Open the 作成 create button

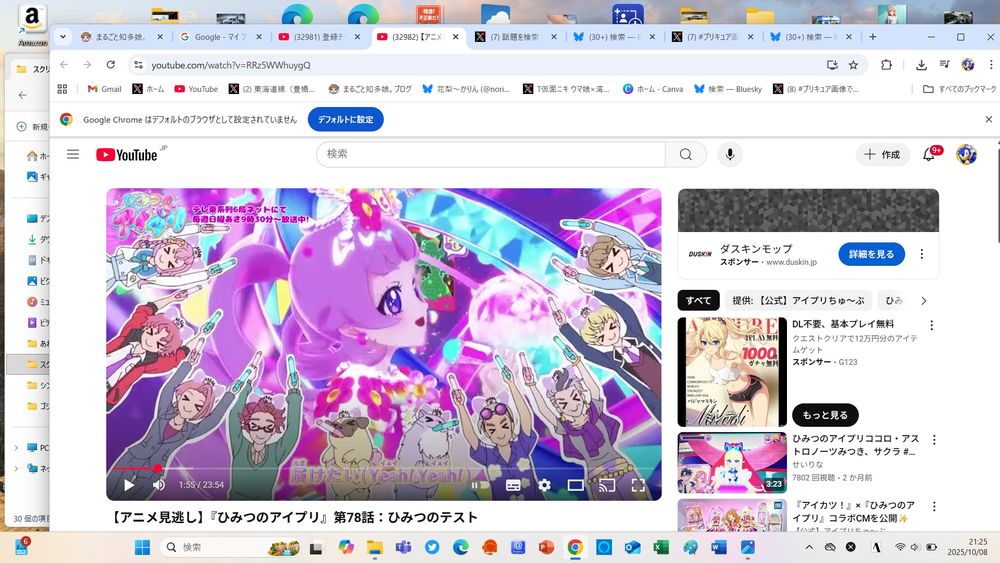[882, 154]
